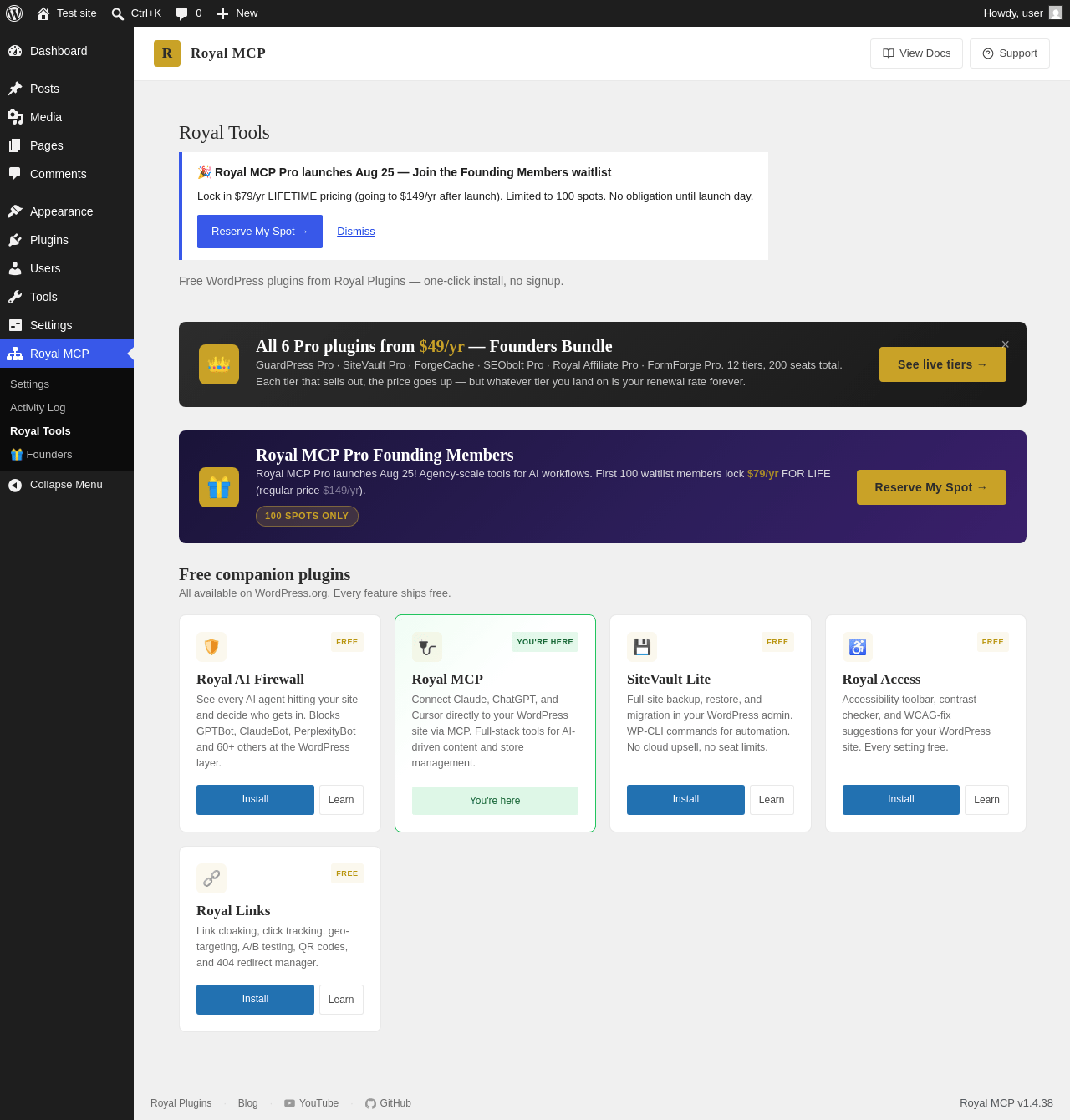Image resolution: width=1070 pixels, height=1120 pixels.
Task: Click the plug icon on Royal MCP card
Action: pyautogui.click(x=427, y=647)
